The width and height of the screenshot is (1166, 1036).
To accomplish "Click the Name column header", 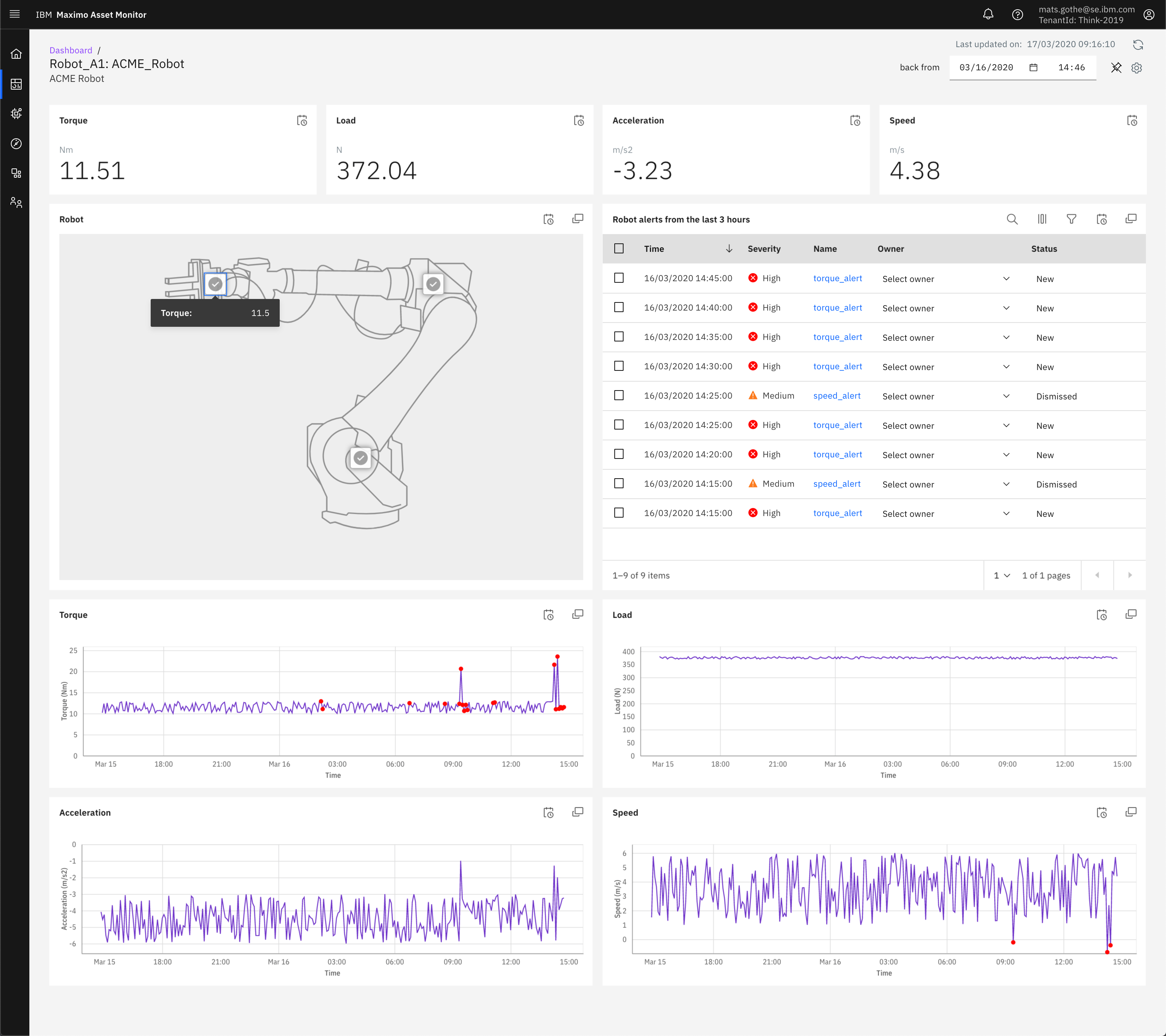I will [825, 249].
